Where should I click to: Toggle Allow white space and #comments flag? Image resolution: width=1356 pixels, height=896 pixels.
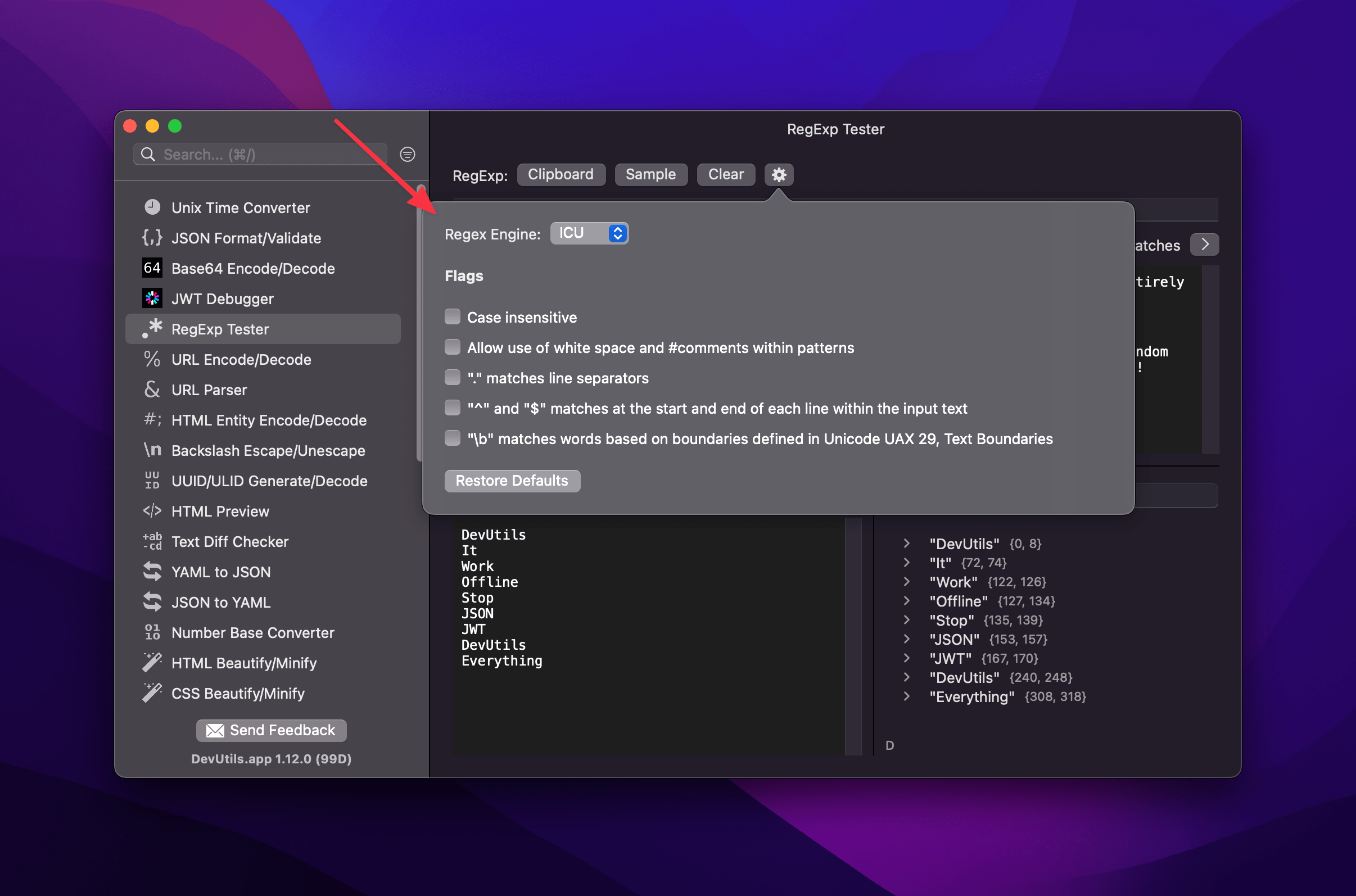tap(452, 347)
